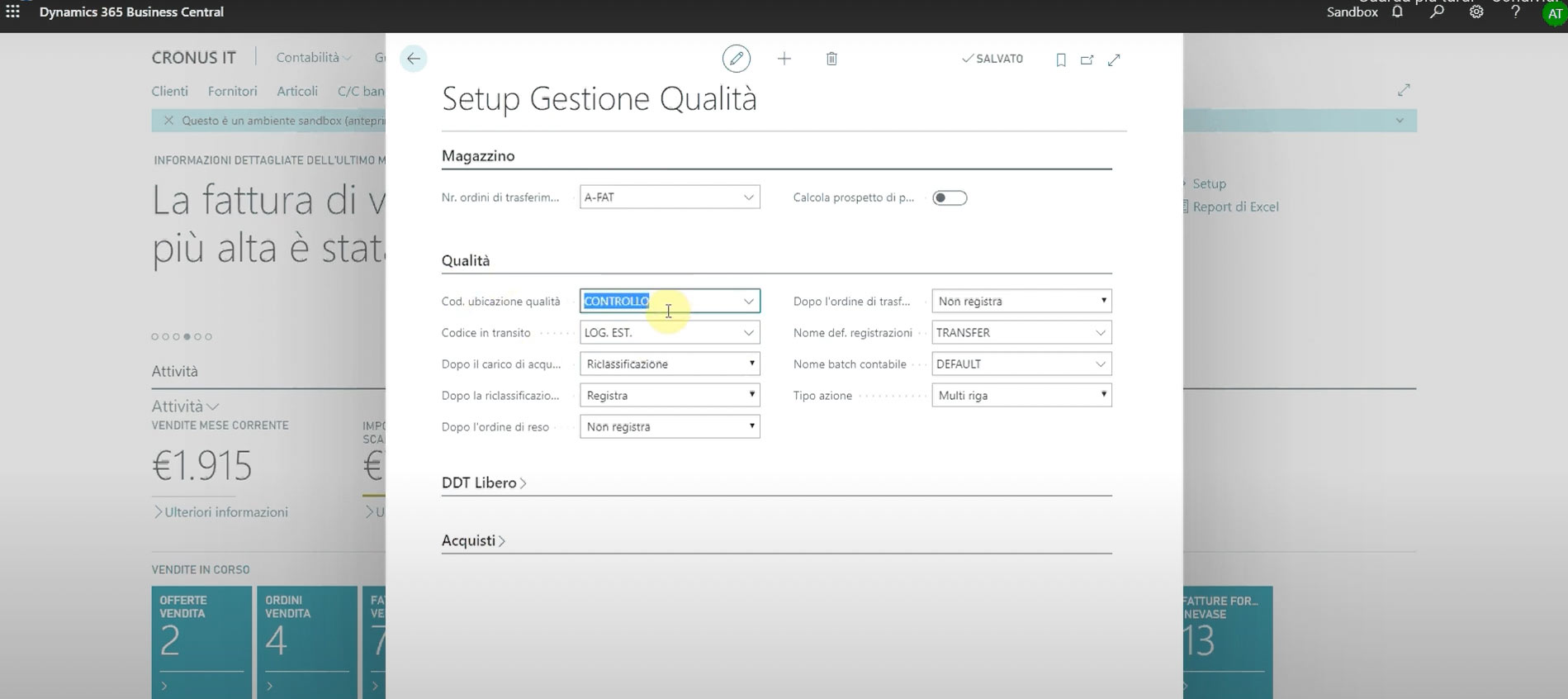The image size is (1568, 699).
Task: Click the pencil edit icon
Action: [736, 59]
